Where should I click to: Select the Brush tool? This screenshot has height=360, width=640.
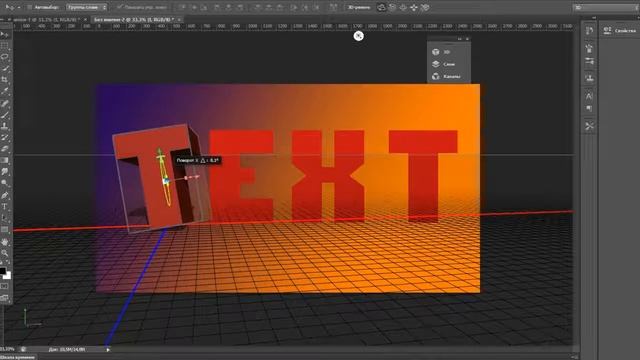[x=4, y=115]
